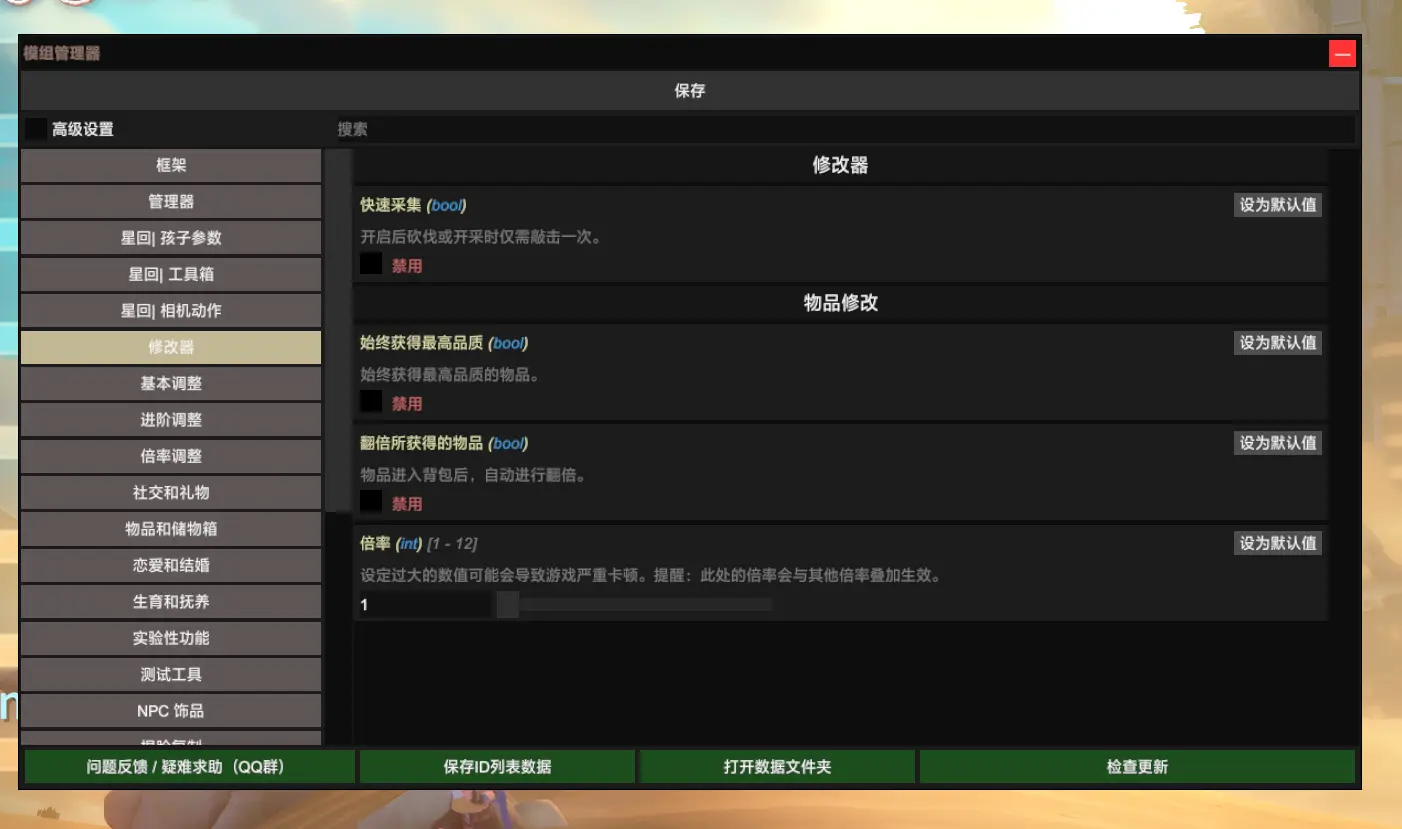Click the sidebar vertical scrollbar
The width and height of the screenshot is (1402, 829).
338,330
